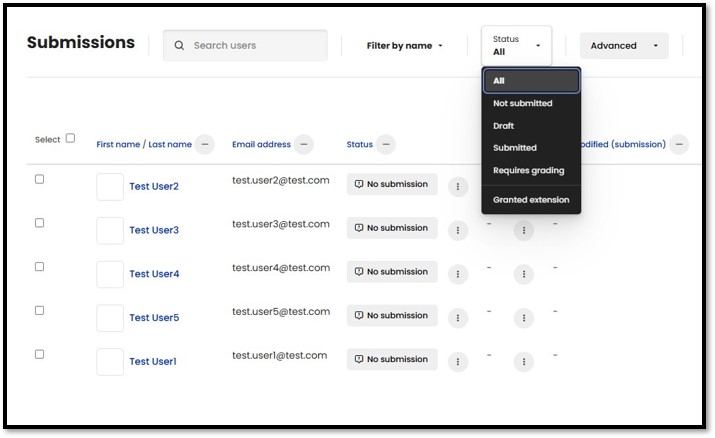Check the box for Test User2
Image resolution: width=715 pixels, height=438 pixels.
[40, 179]
